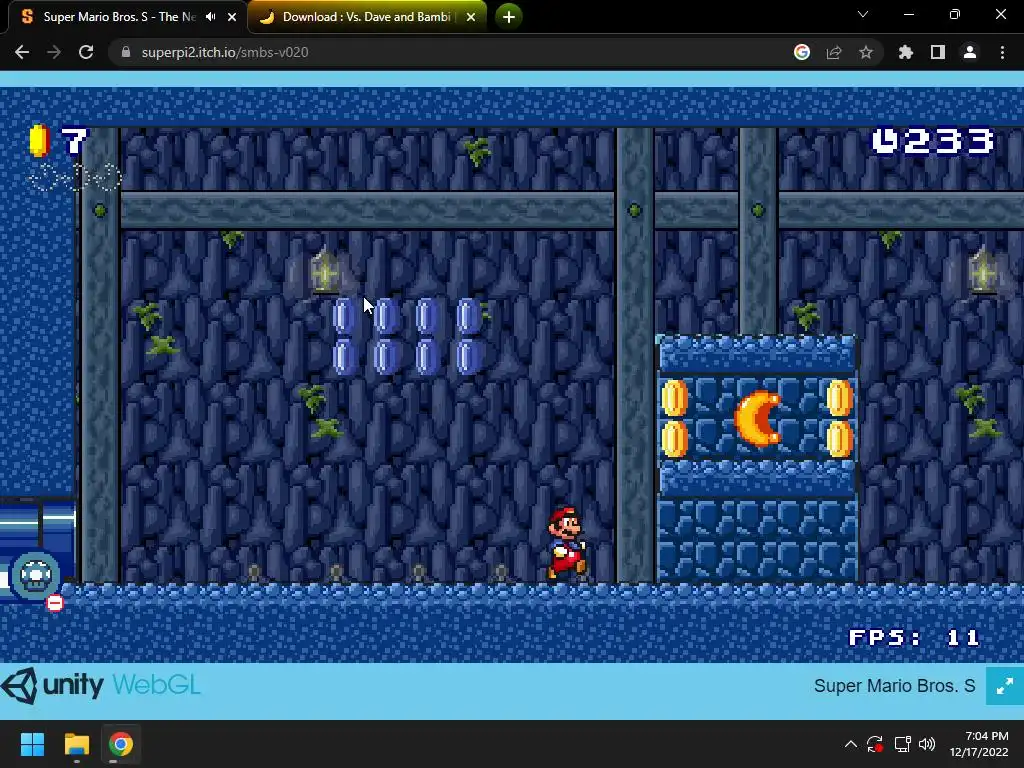This screenshot has width=1024, height=768.
Task: Share this page icon
Action: (834, 52)
